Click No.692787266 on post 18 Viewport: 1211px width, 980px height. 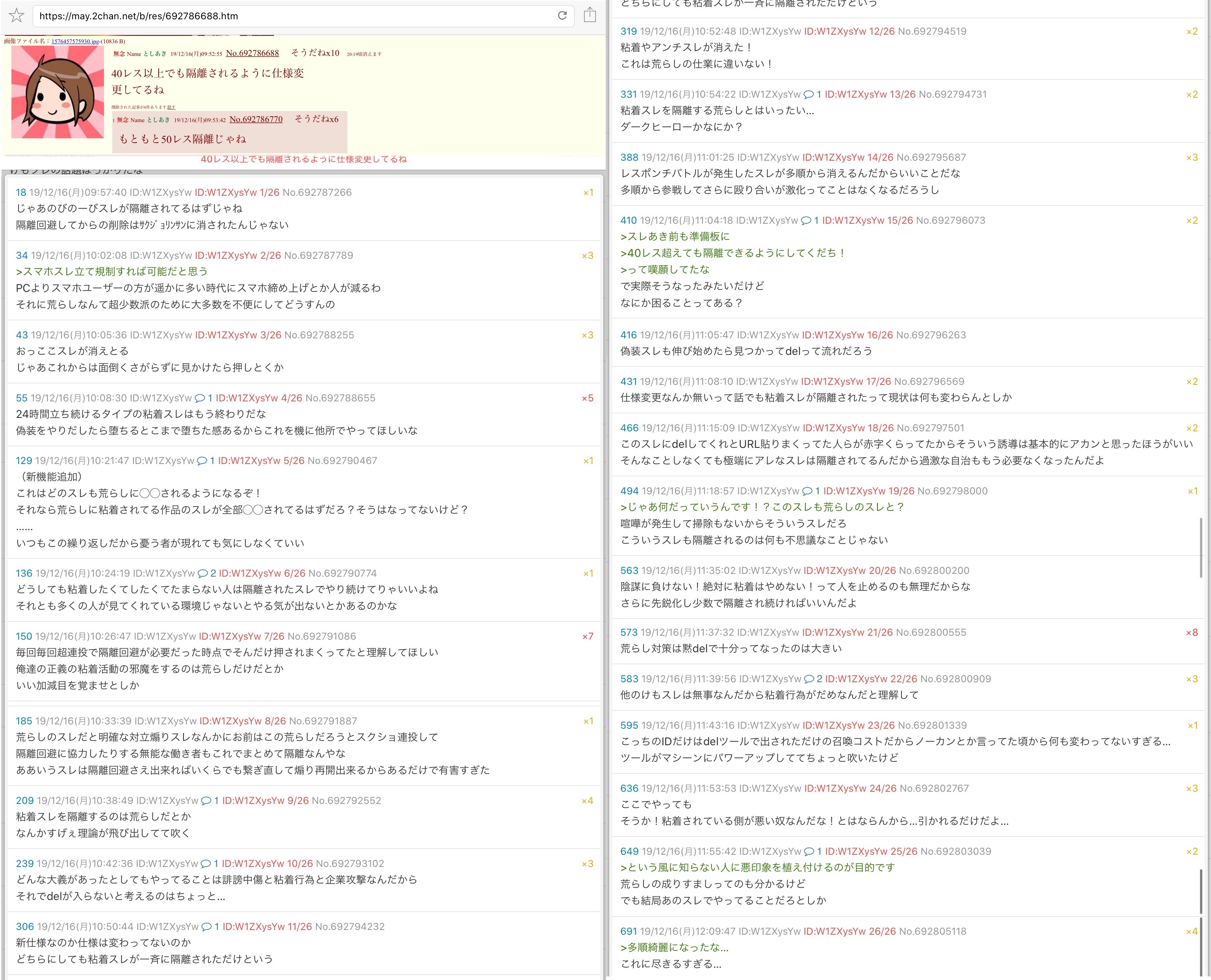pyautogui.click(x=317, y=193)
